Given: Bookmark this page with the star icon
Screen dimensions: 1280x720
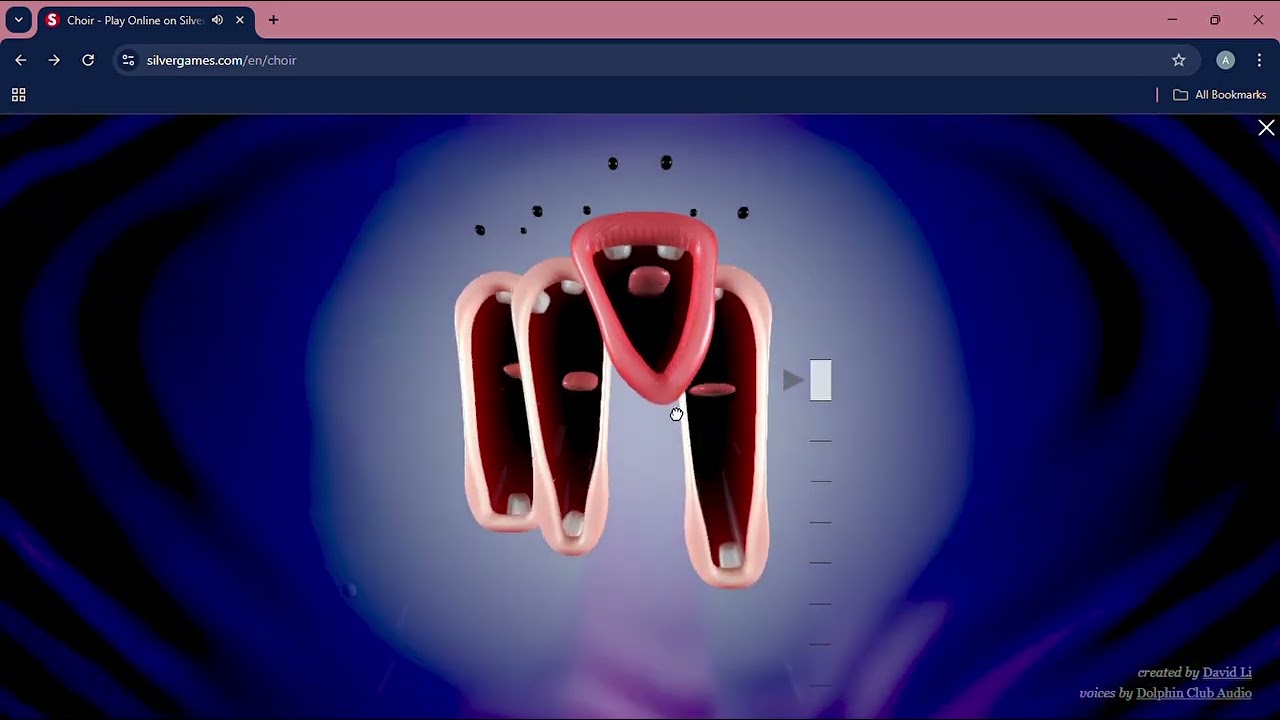Looking at the screenshot, I should pos(1179,60).
